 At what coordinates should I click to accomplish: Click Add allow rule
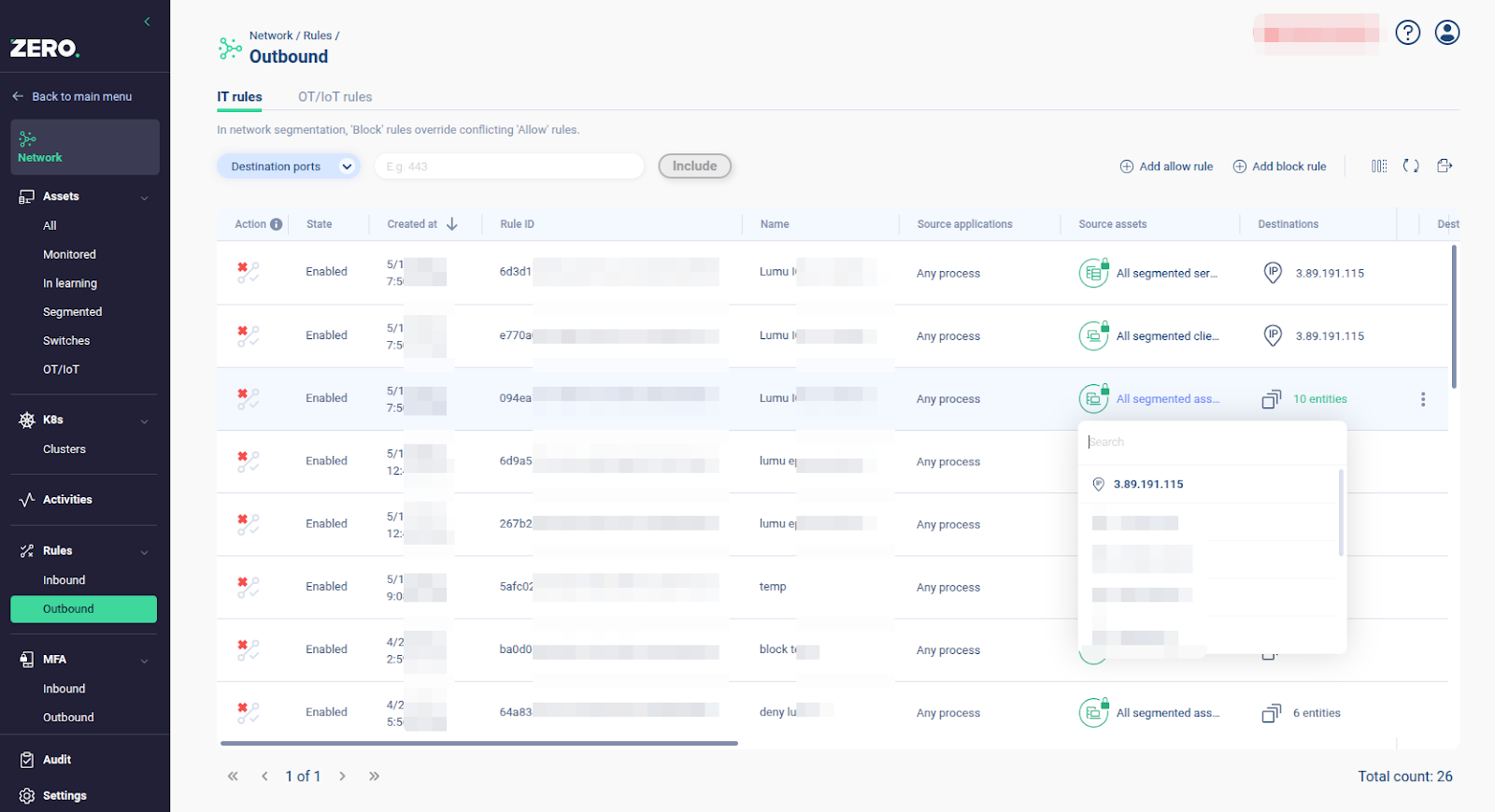click(x=1166, y=166)
